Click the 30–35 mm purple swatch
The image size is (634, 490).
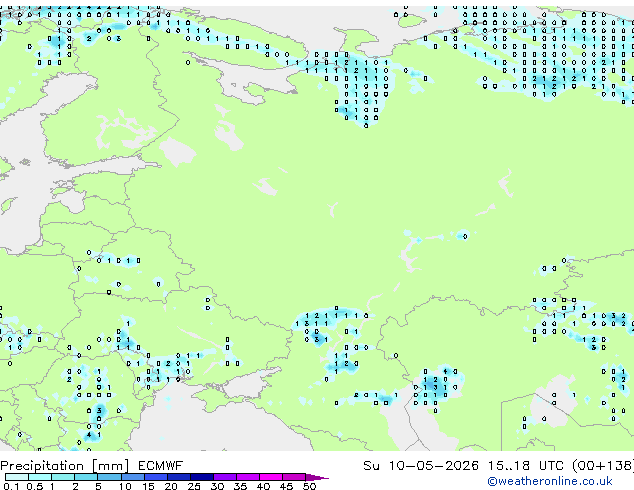click(x=225, y=477)
